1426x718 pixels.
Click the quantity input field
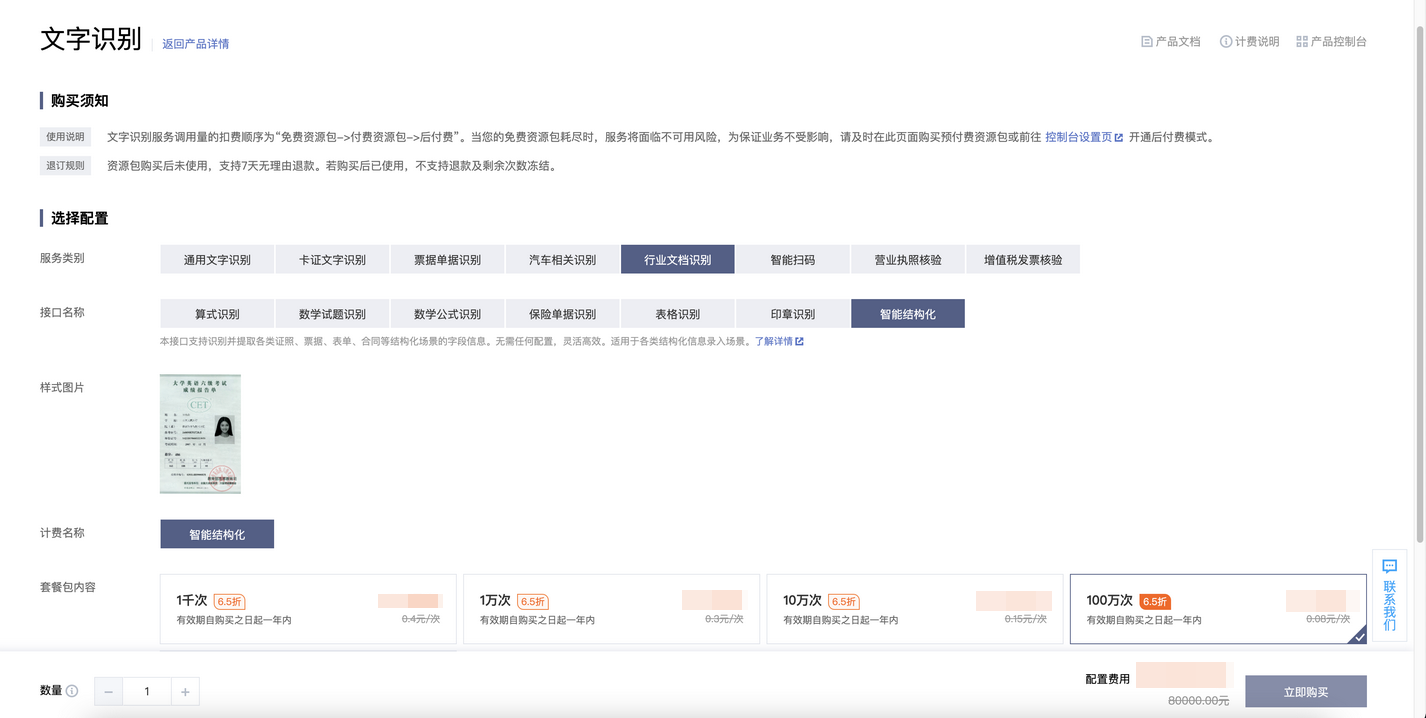point(147,691)
